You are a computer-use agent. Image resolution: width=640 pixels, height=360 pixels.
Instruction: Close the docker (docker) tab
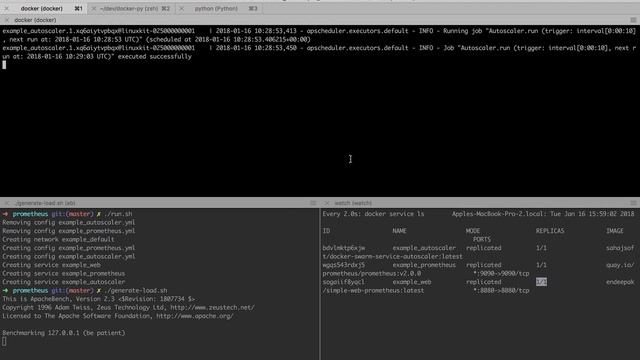7,9
